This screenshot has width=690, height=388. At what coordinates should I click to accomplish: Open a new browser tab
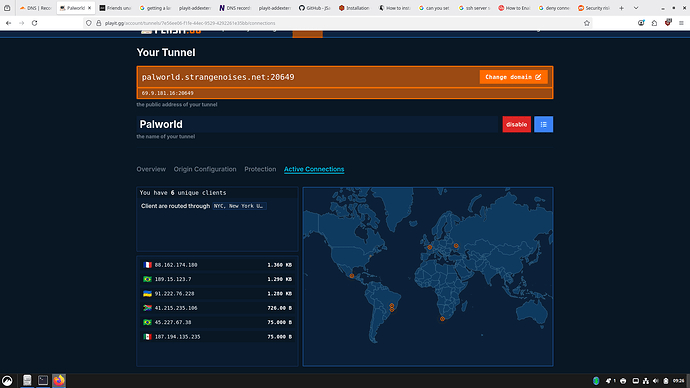click(x=621, y=8)
